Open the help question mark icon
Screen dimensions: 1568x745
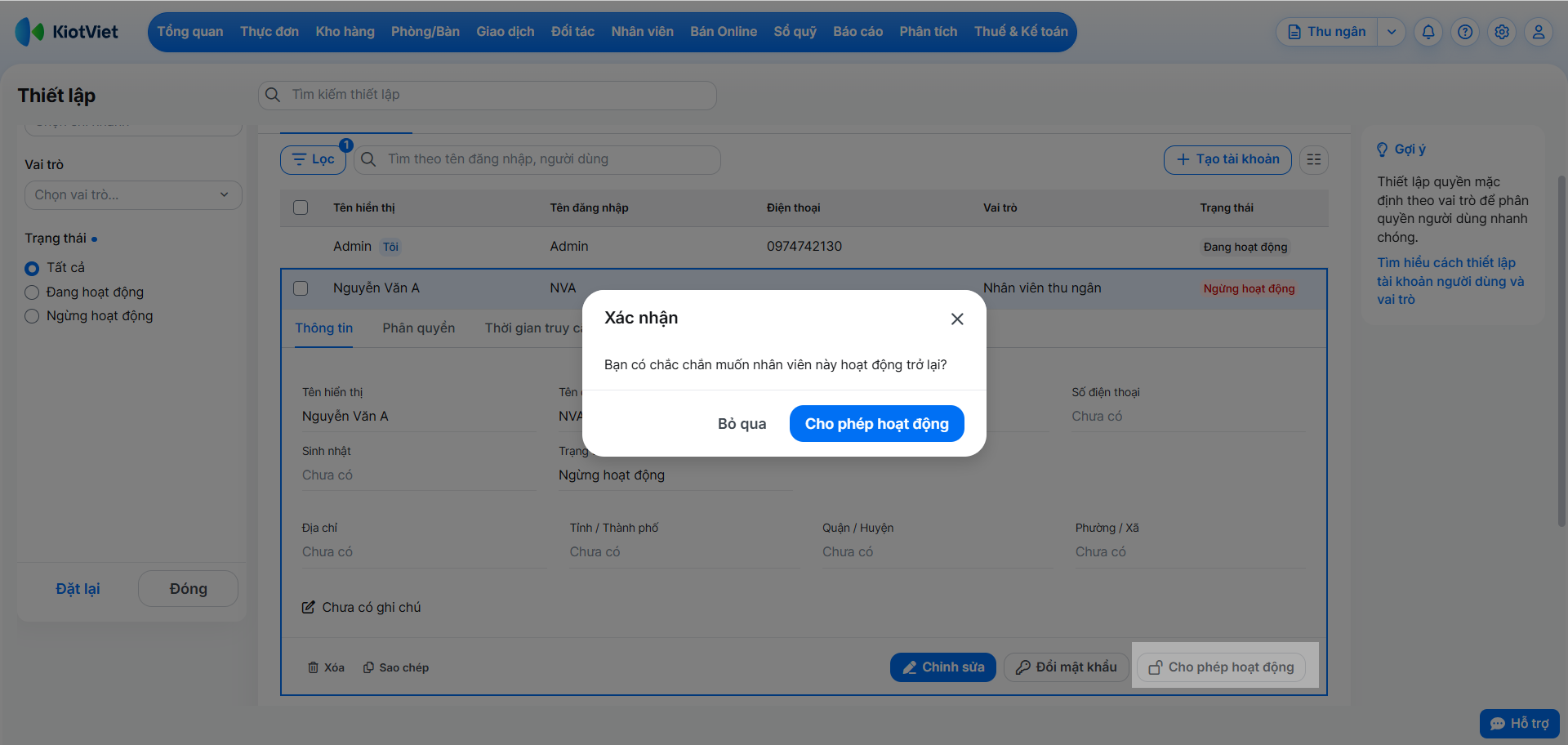[1465, 32]
